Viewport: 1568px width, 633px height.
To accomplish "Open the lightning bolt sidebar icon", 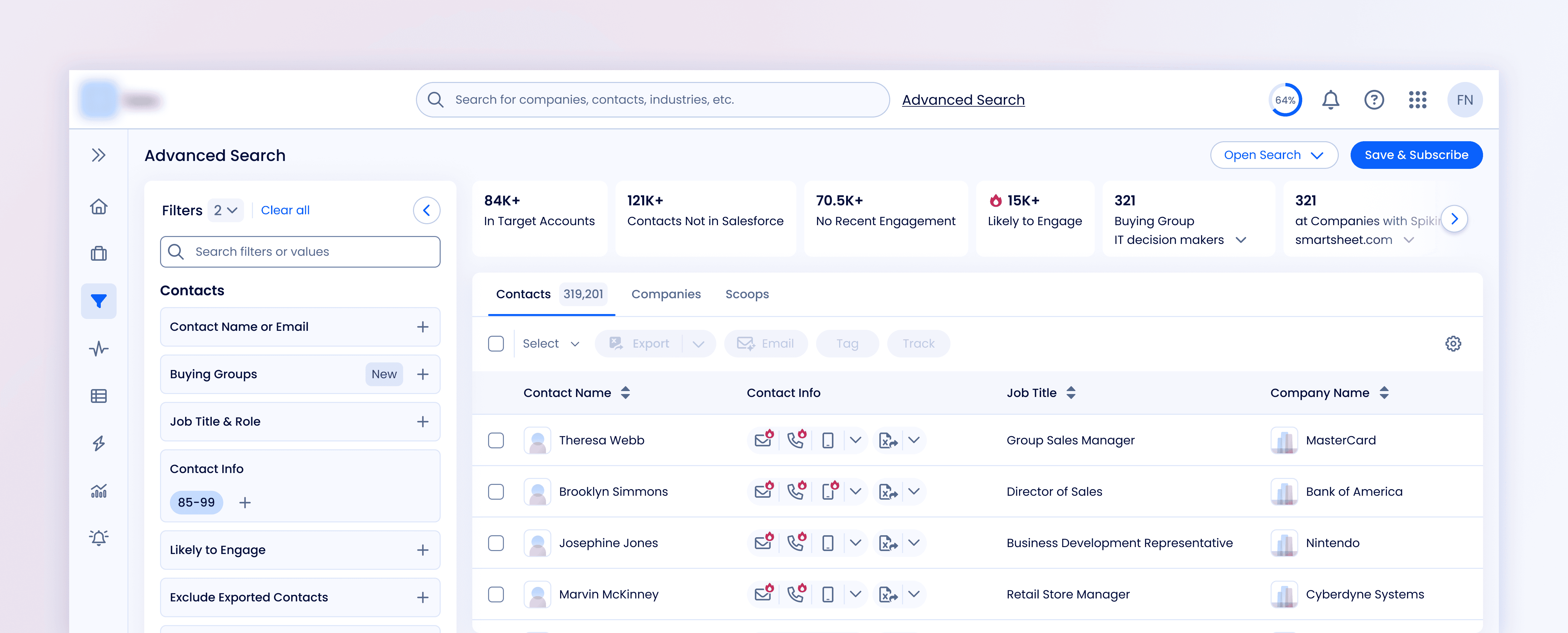I will pyautogui.click(x=98, y=443).
